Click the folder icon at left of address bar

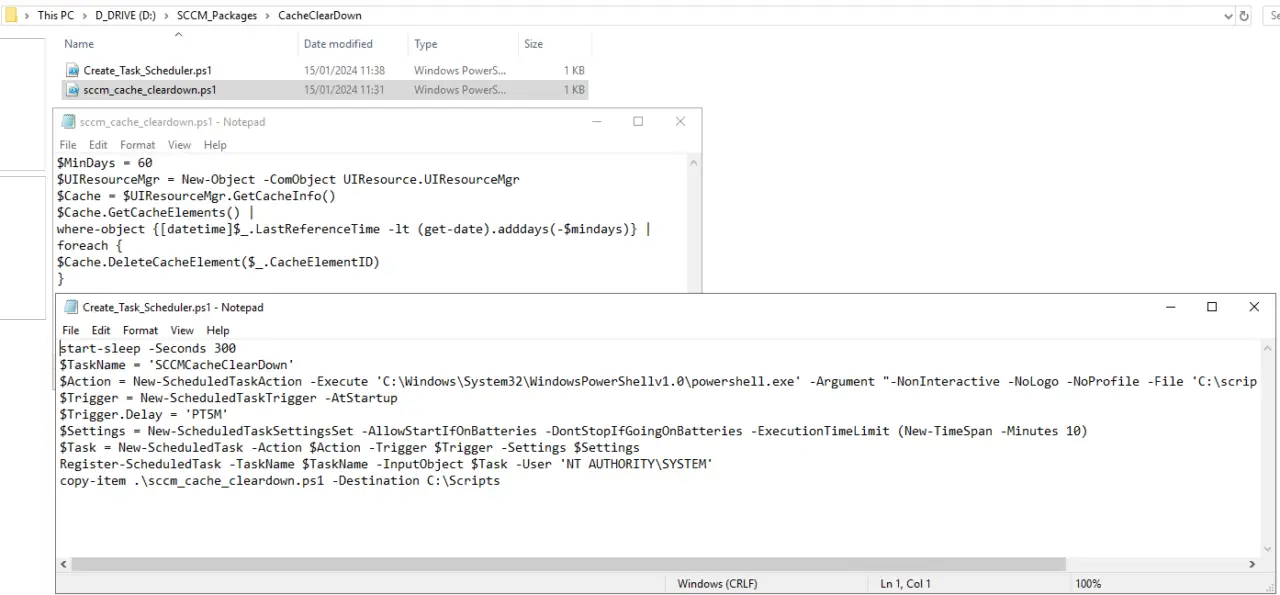[11, 15]
